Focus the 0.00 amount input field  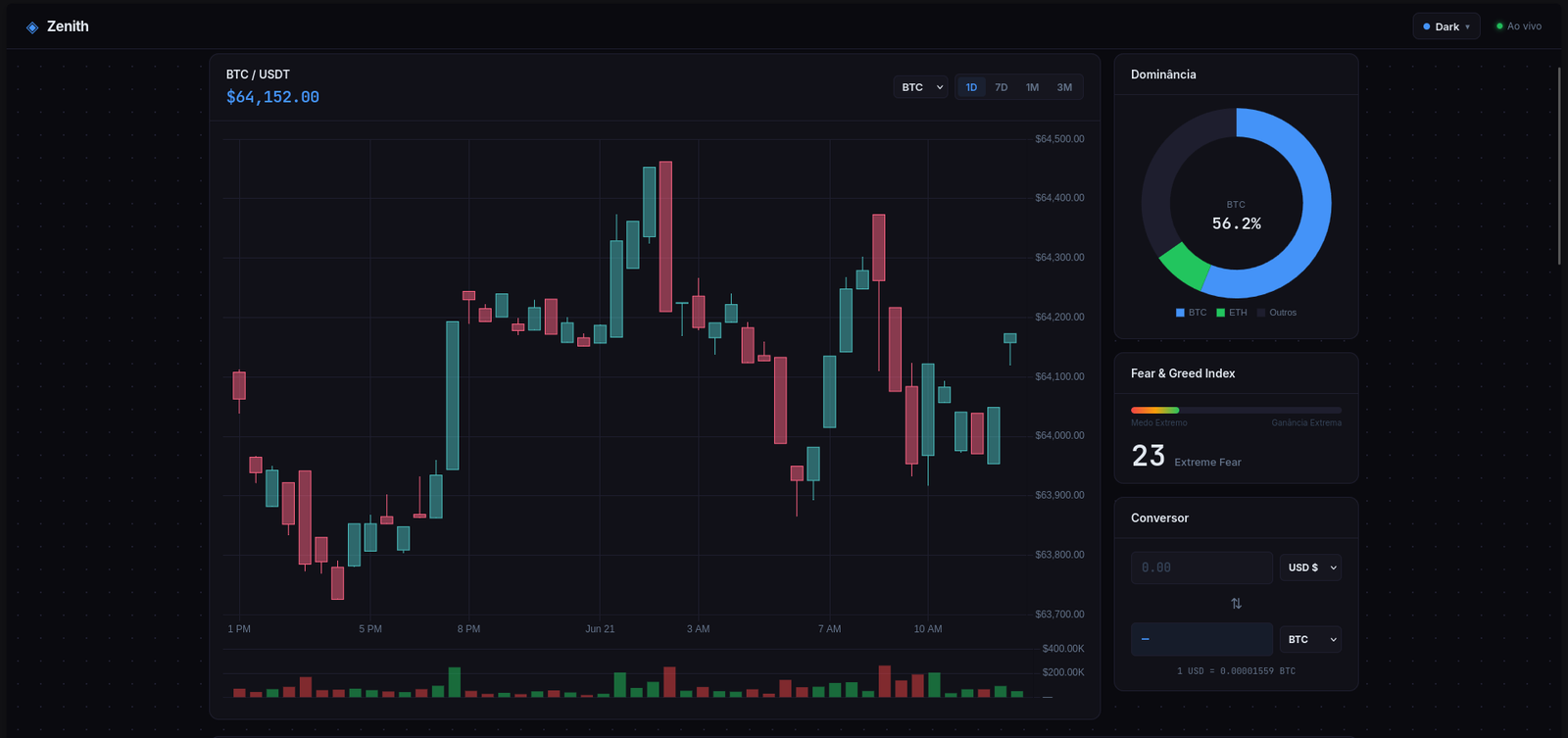(1201, 567)
